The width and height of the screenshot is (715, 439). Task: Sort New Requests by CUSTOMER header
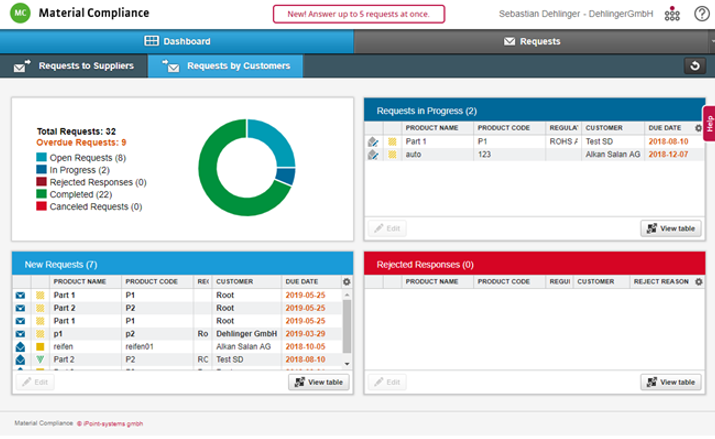coord(234,282)
